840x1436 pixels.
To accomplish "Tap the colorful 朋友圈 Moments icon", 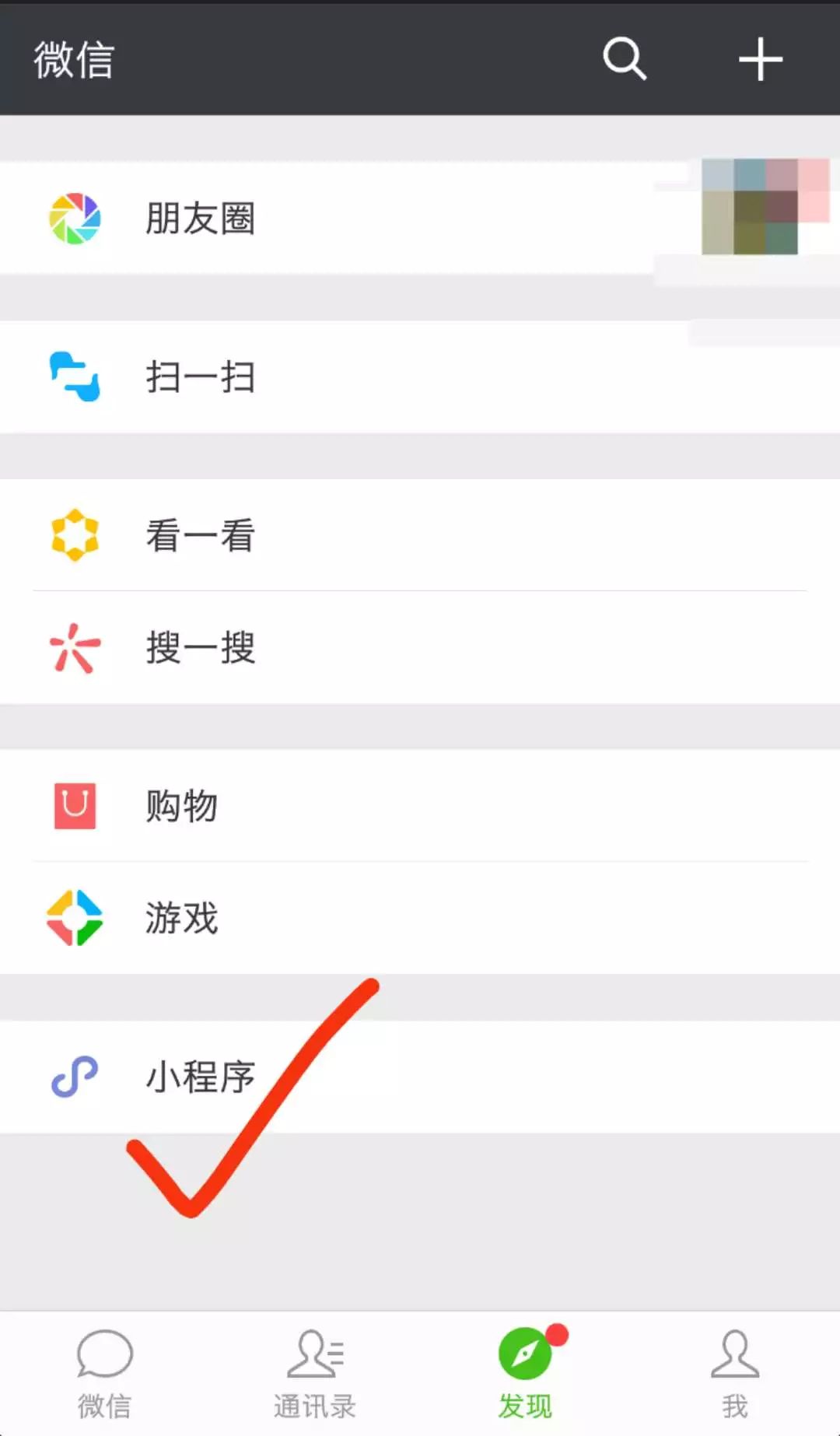I will click(75, 219).
